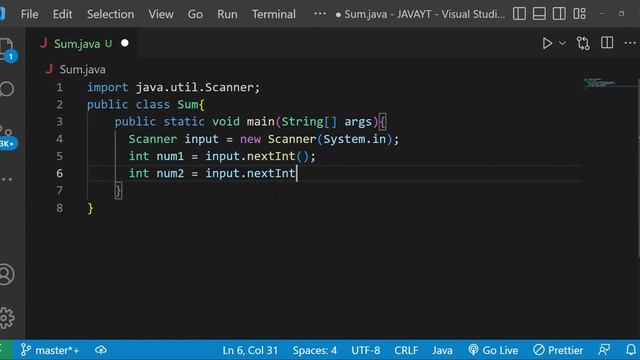Show more menu items via ellipsis
Image resolution: width=640 pixels, height=360 pixels.
pos(320,14)
